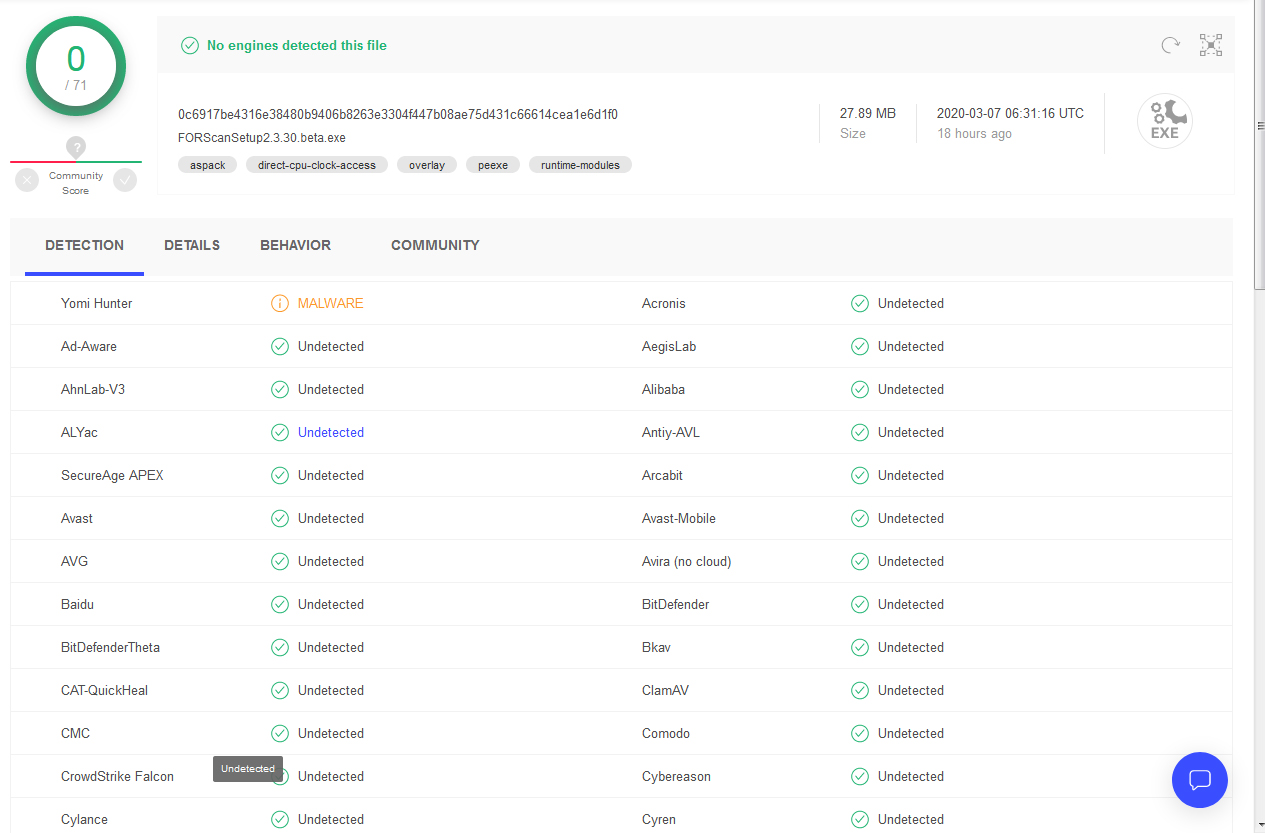Click the direct-cpu-clock-access tag
Screen dimensions: 1265x833
tap(316, 165)
